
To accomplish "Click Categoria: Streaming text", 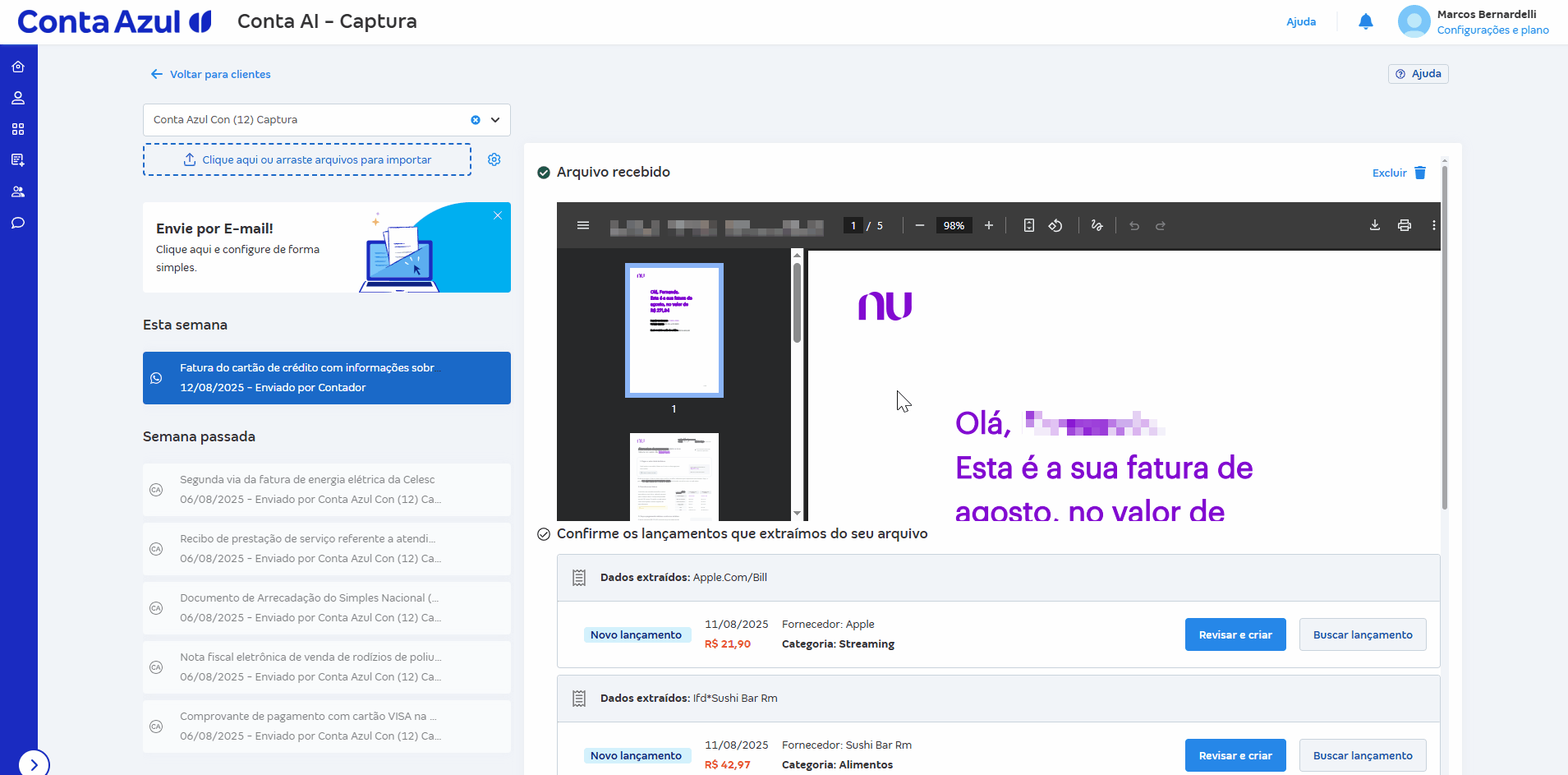I will click(838, 644).
